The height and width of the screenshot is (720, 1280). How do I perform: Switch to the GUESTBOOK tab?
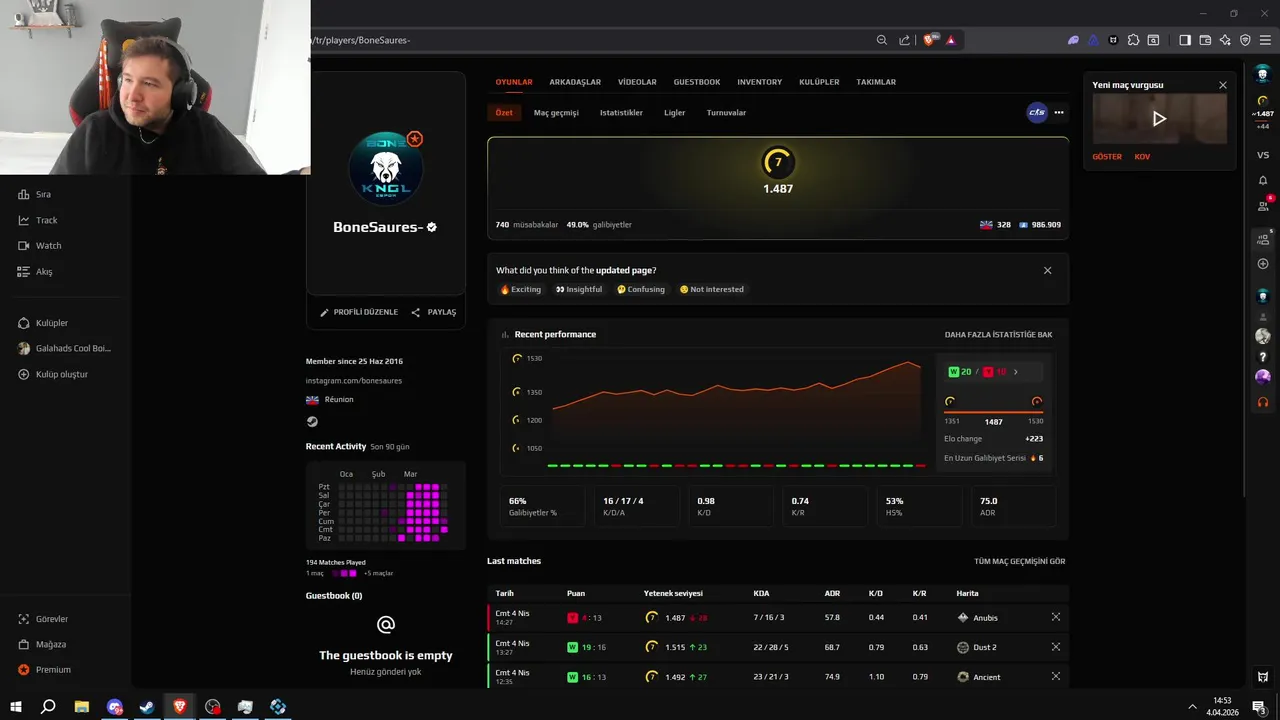[697, 82]
